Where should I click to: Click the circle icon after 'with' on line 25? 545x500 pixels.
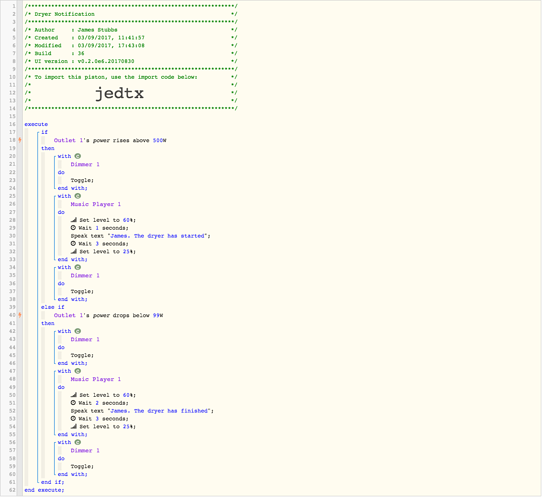click(x=78, y=197)
